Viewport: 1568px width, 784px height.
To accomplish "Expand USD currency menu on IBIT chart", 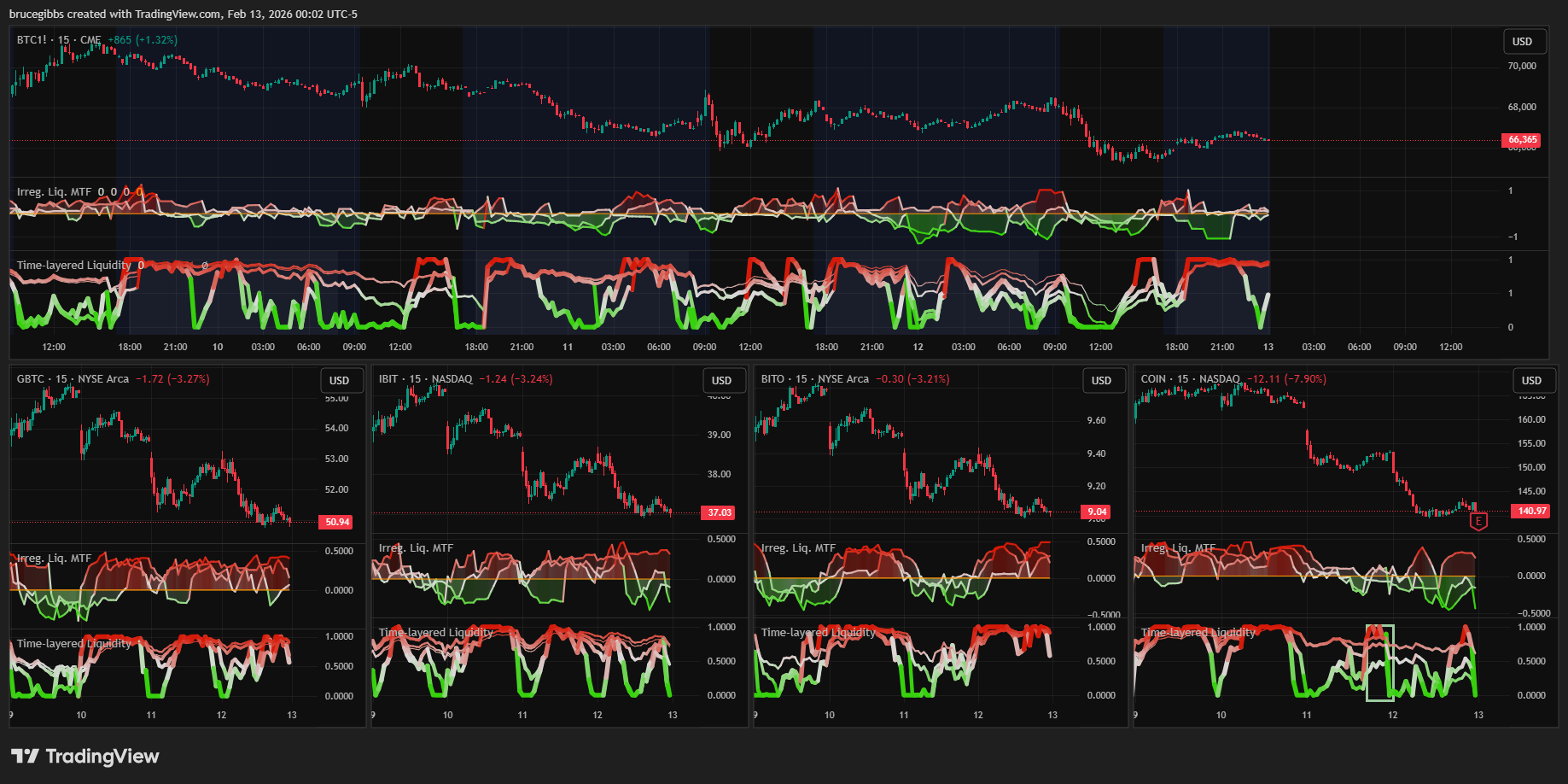I will (x=722, y=381).
